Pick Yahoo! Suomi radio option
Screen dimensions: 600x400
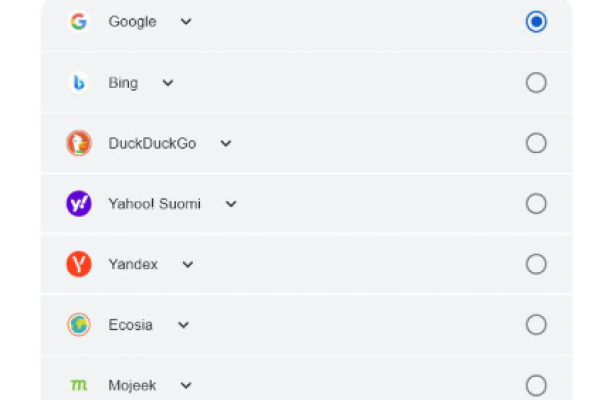(x=536, y=204)
